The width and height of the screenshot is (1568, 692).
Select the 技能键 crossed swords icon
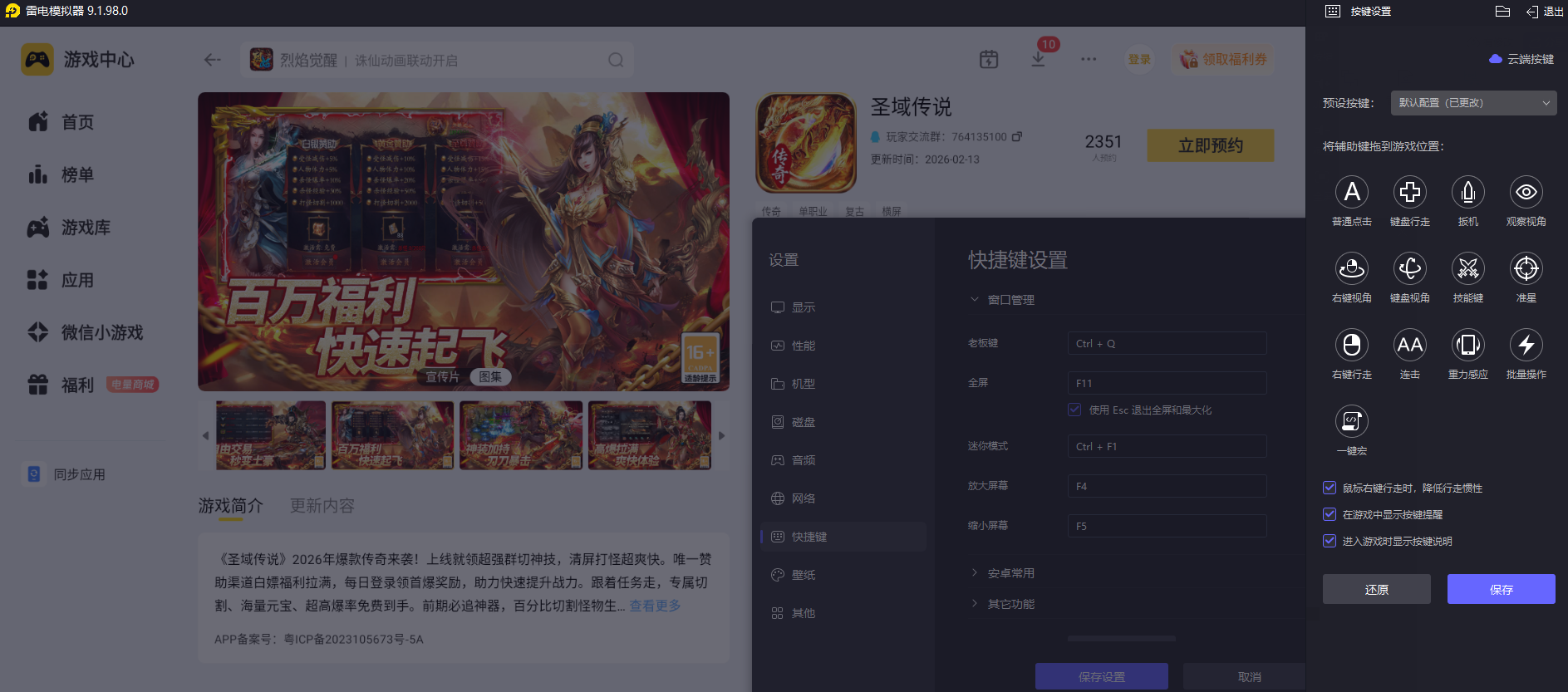1468,268
